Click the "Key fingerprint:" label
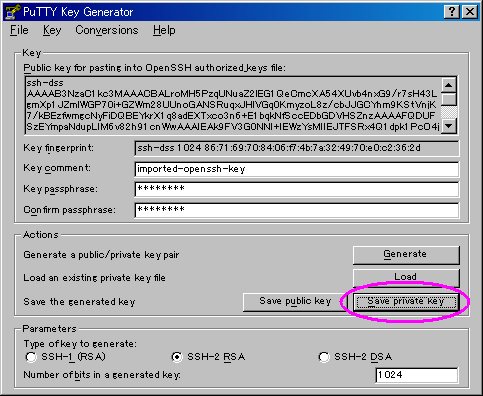This screenshot has width=483, height=396. tap(59, 148)
